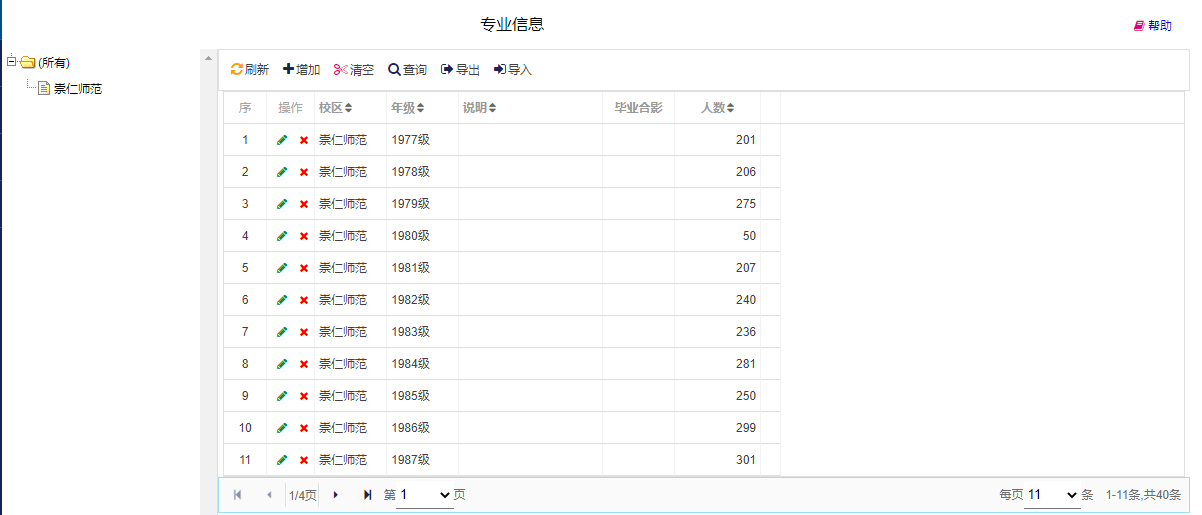Image resolution: width=1202 pixels, height=515 pixels.
Task: Click the scrollbar up arrow beside the tree
Action: 209,58
